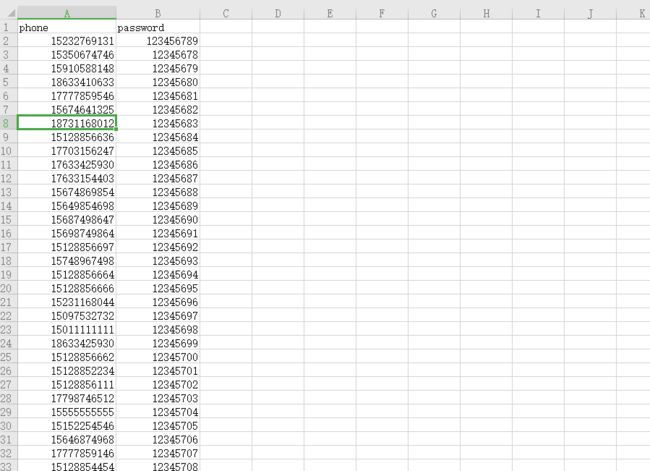Viewport: 650px width, 471px height.
Task: Select cell with 17633154403
Action: pos(67,178)
